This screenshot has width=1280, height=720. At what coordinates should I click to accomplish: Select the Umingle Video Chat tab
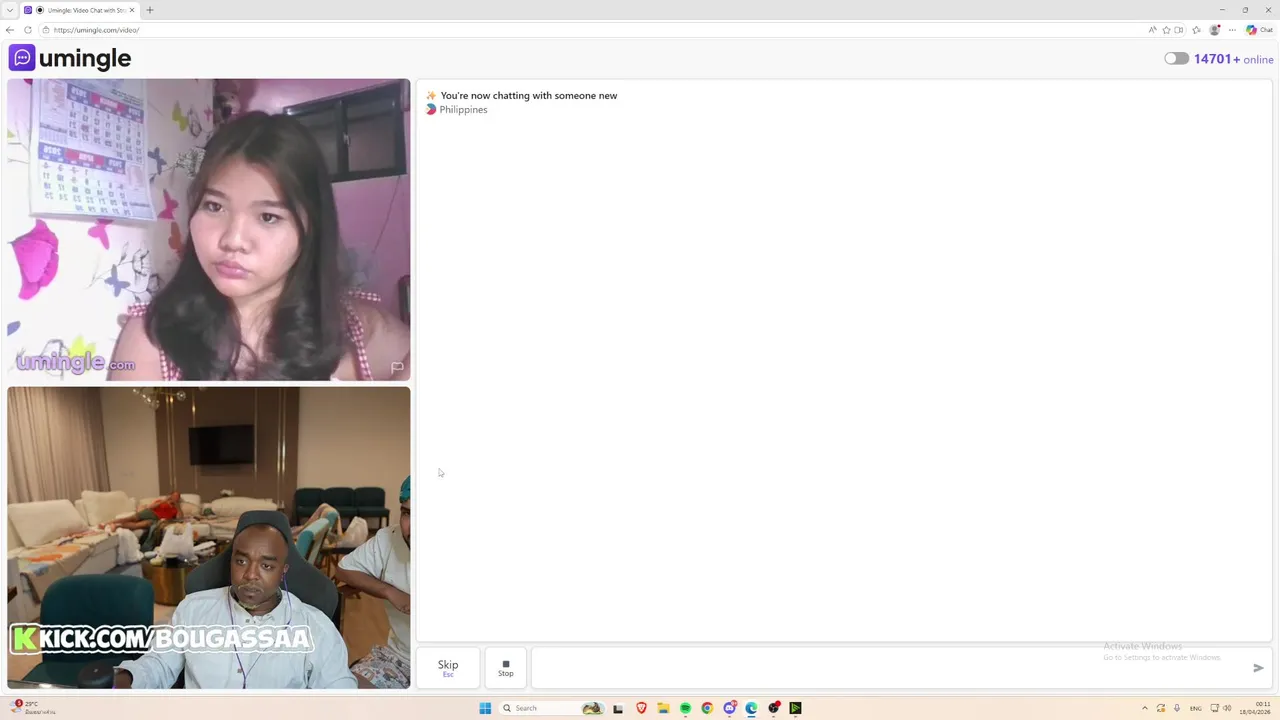(x=80, y=10)
